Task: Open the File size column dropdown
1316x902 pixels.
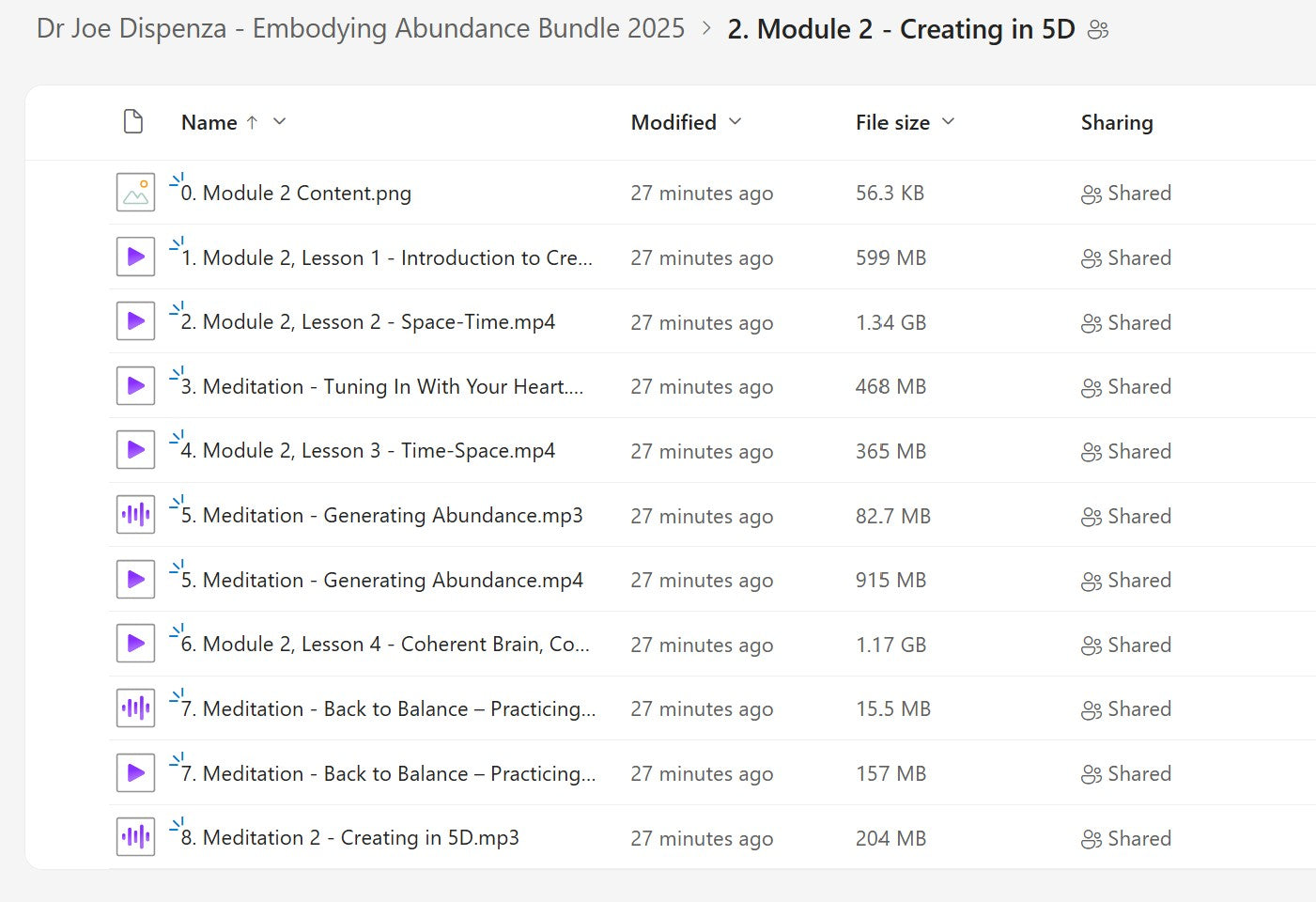Action: click(948, 122)
